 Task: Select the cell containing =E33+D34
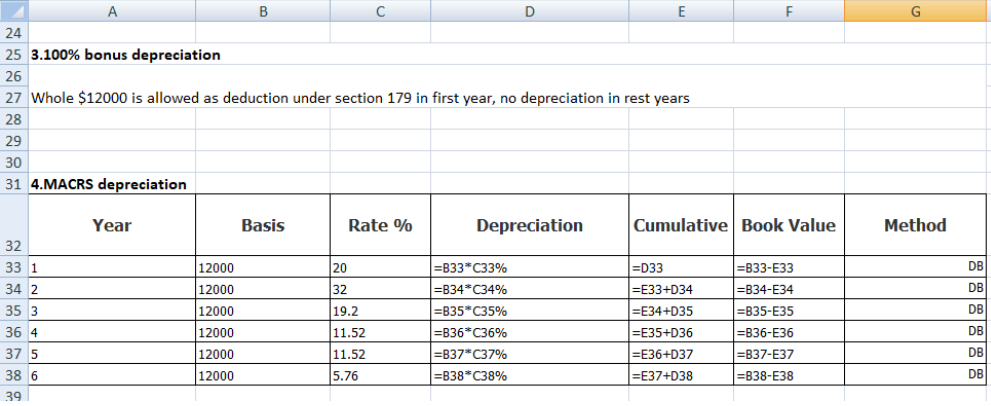(x=681, y=290)
